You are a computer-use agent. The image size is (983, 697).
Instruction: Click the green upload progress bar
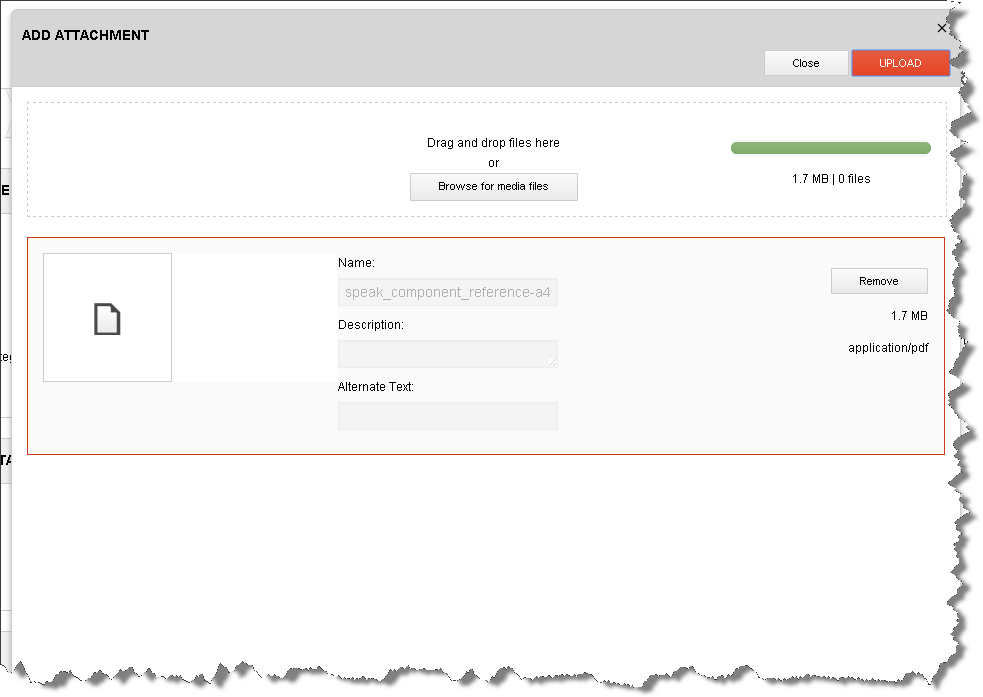(830, 148)
